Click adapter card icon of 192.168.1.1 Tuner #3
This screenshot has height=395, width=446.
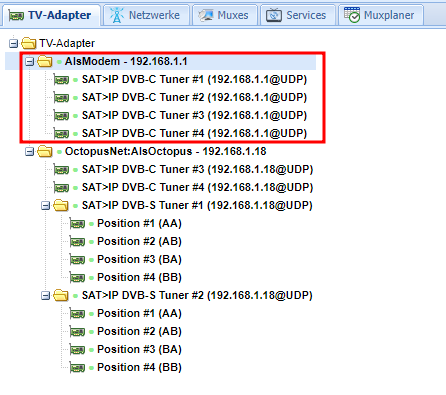tap(62, 116)
